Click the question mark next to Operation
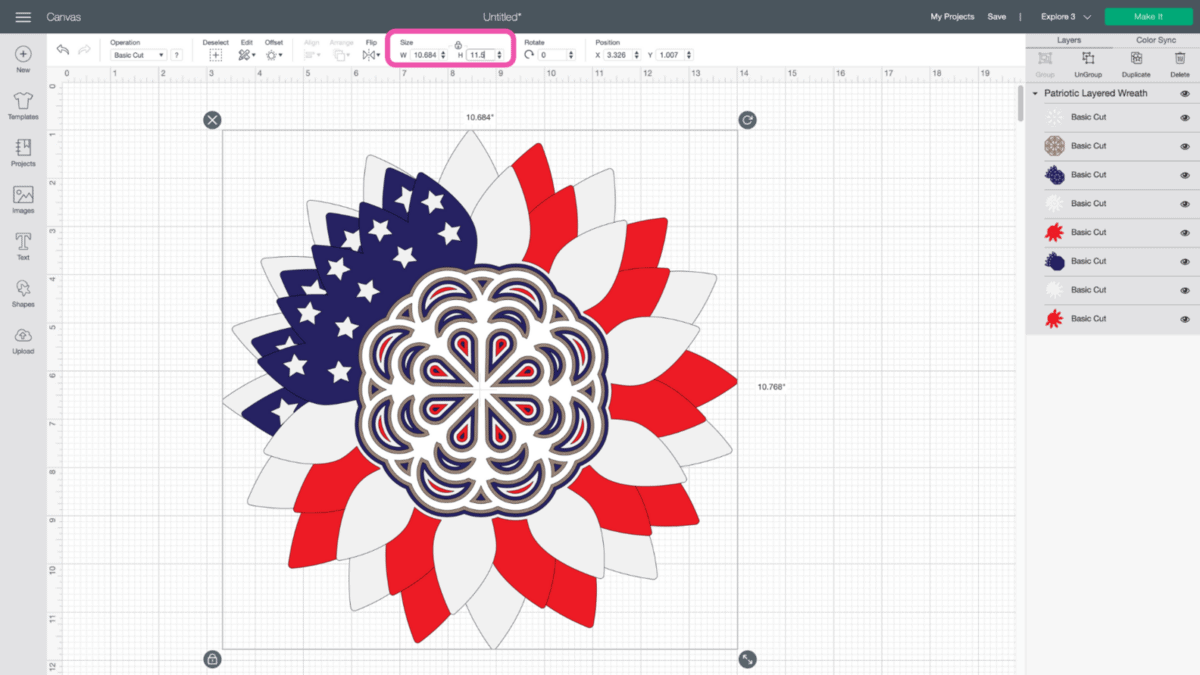This screenshot has width=1200, height=675. pos(177,55)
